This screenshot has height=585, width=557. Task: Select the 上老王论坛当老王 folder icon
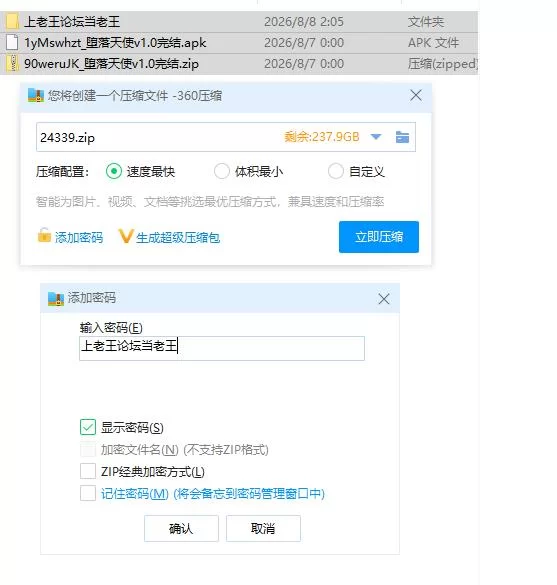pos(12,22)
